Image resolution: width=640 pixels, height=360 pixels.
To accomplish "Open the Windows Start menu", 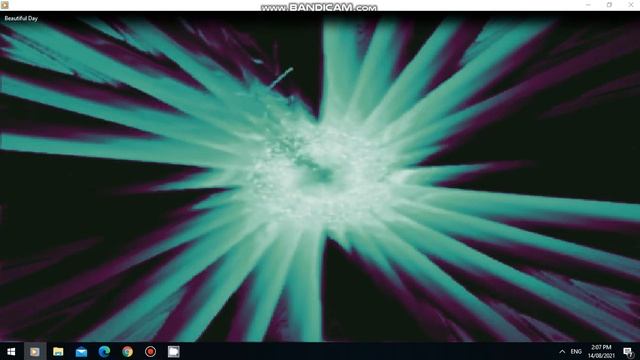I will pos(11,351).
